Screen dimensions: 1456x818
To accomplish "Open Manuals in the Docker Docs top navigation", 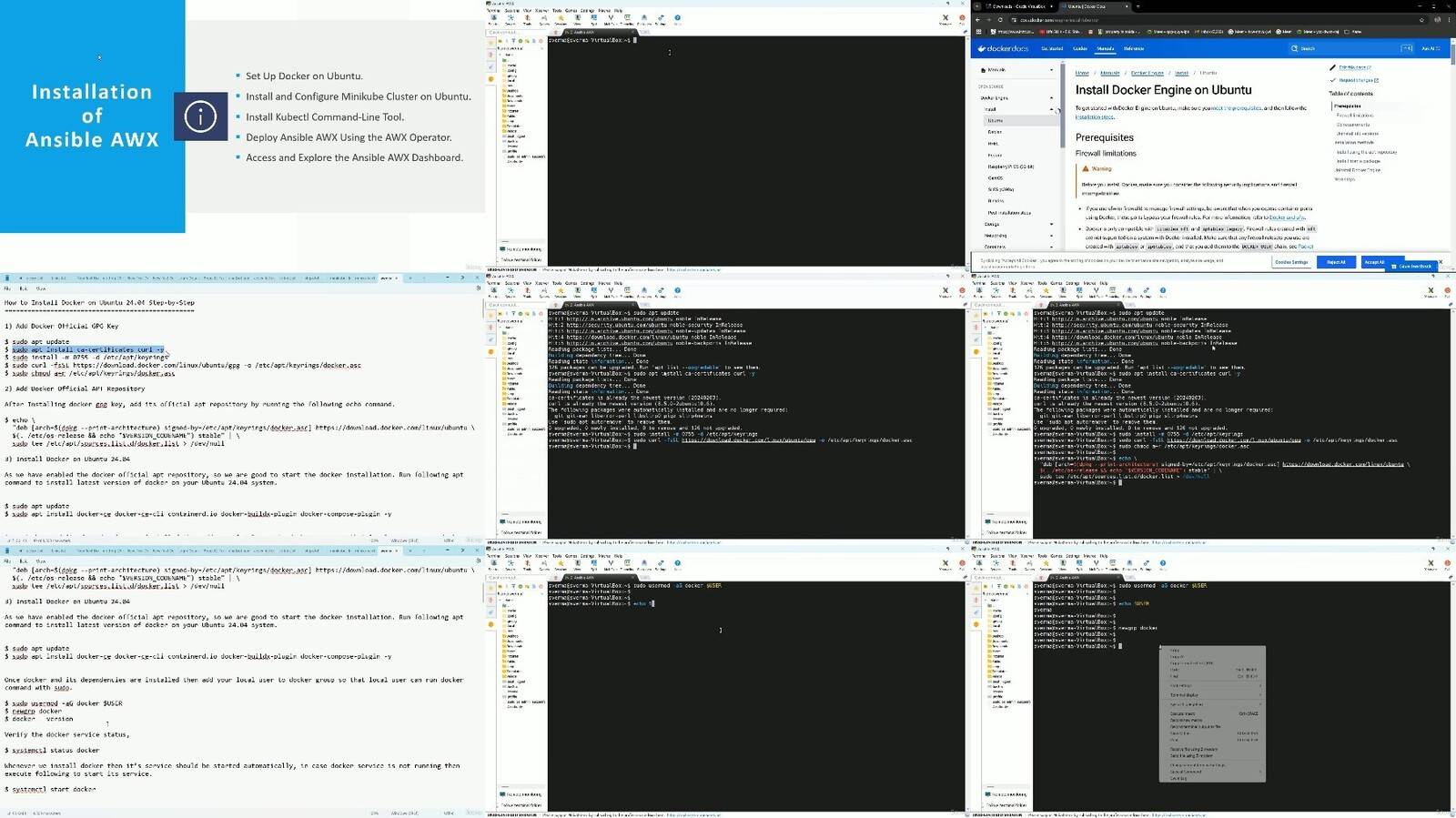I will 1106,48.
